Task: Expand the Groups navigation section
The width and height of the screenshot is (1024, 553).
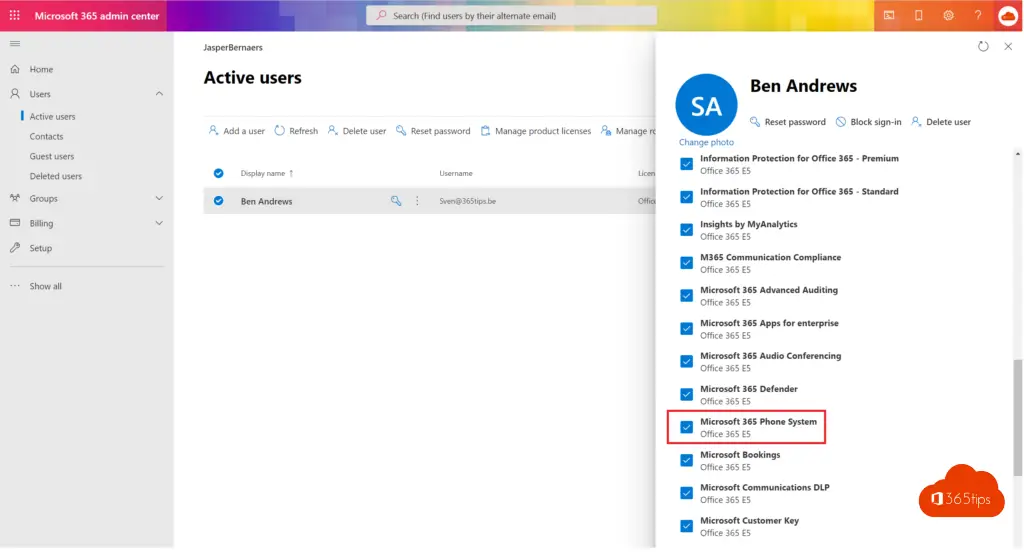Action: tap(159, 199)
